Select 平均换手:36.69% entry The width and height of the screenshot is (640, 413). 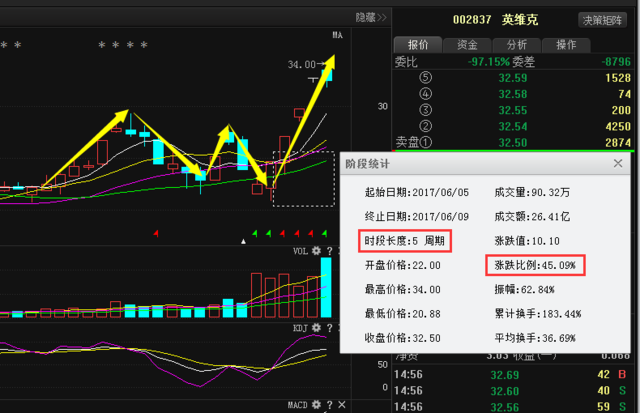(x=535, y=338)
